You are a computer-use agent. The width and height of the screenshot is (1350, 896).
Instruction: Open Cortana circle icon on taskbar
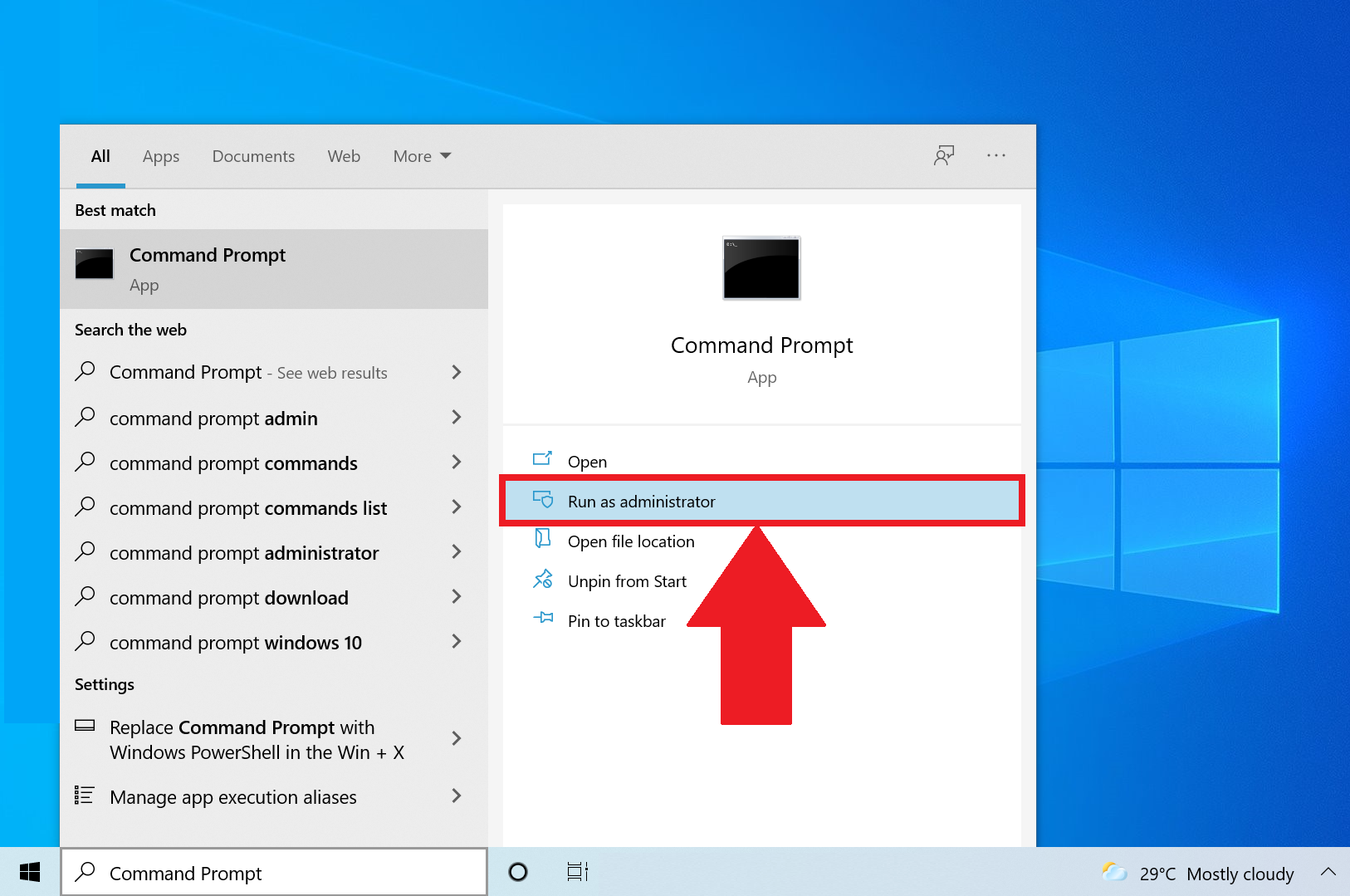[518, 872]
